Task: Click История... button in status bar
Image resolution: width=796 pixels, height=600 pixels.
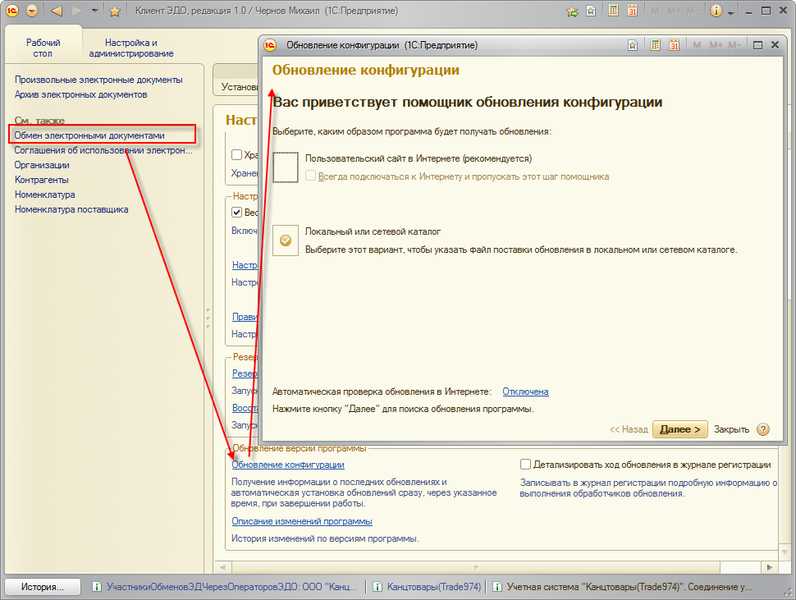Action: click(x=43, y=587)
